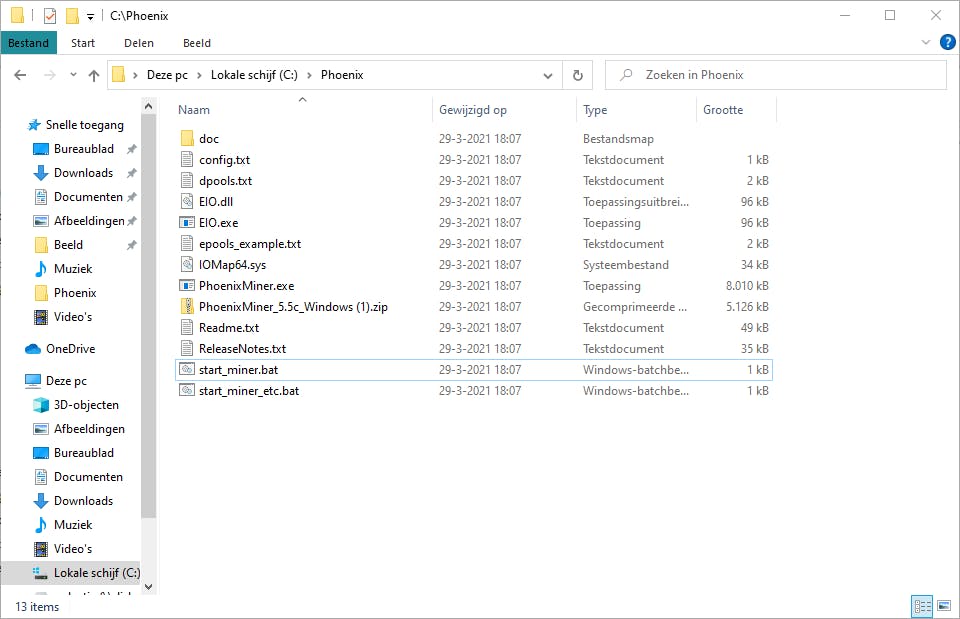This screenshot has width=960, height=619.
Task: Open the Start ribbon tab
Action: pyautogui.click(x=83, y=43)
